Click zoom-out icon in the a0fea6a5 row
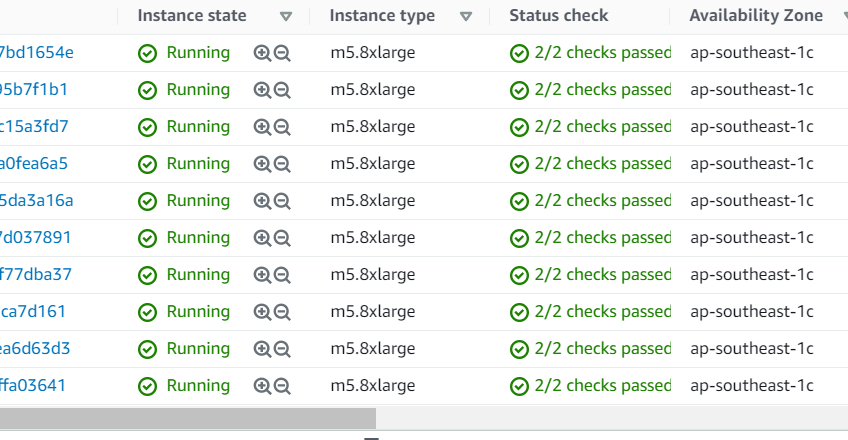848x440 pixels. pos(282,164)
